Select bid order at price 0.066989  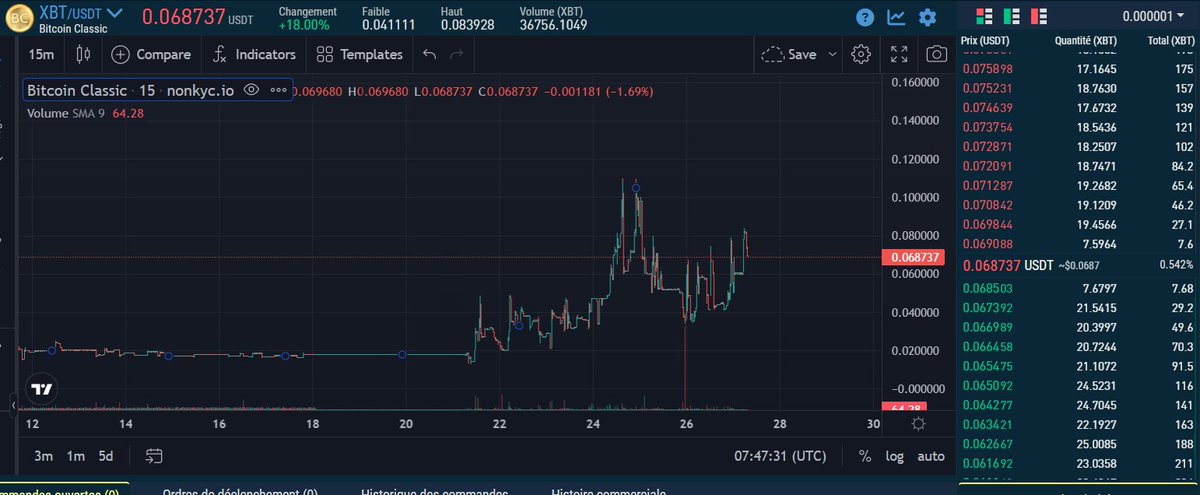coord(1078,328)
